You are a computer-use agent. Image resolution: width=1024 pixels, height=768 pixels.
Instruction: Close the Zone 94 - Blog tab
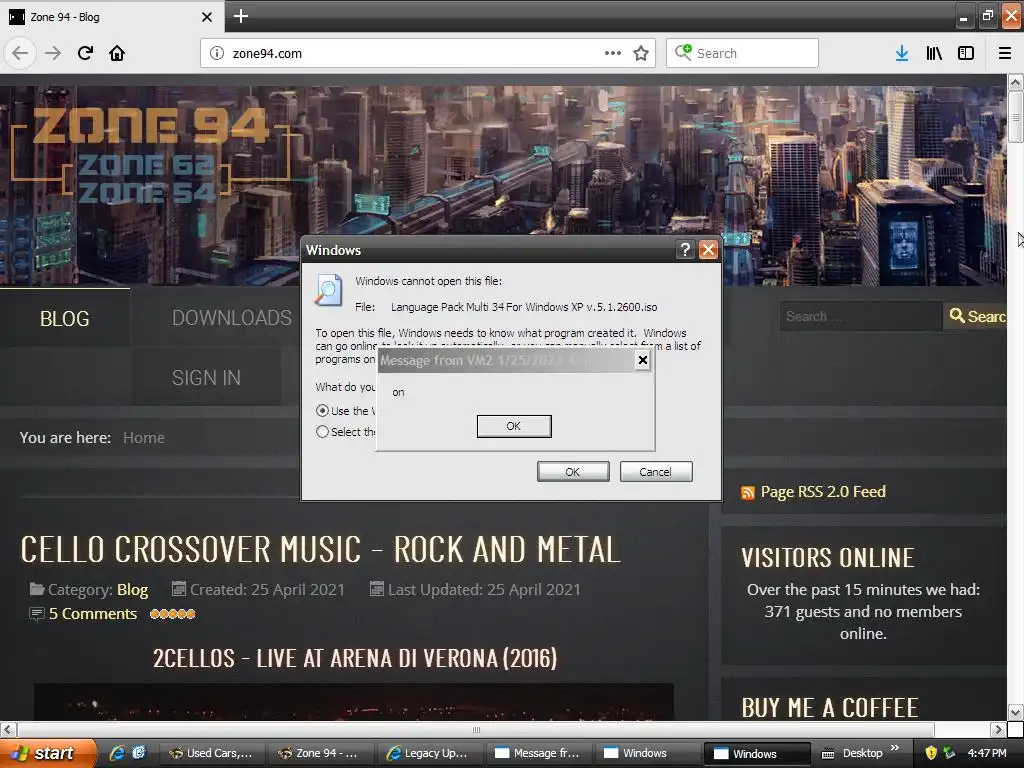pos(206,17)
